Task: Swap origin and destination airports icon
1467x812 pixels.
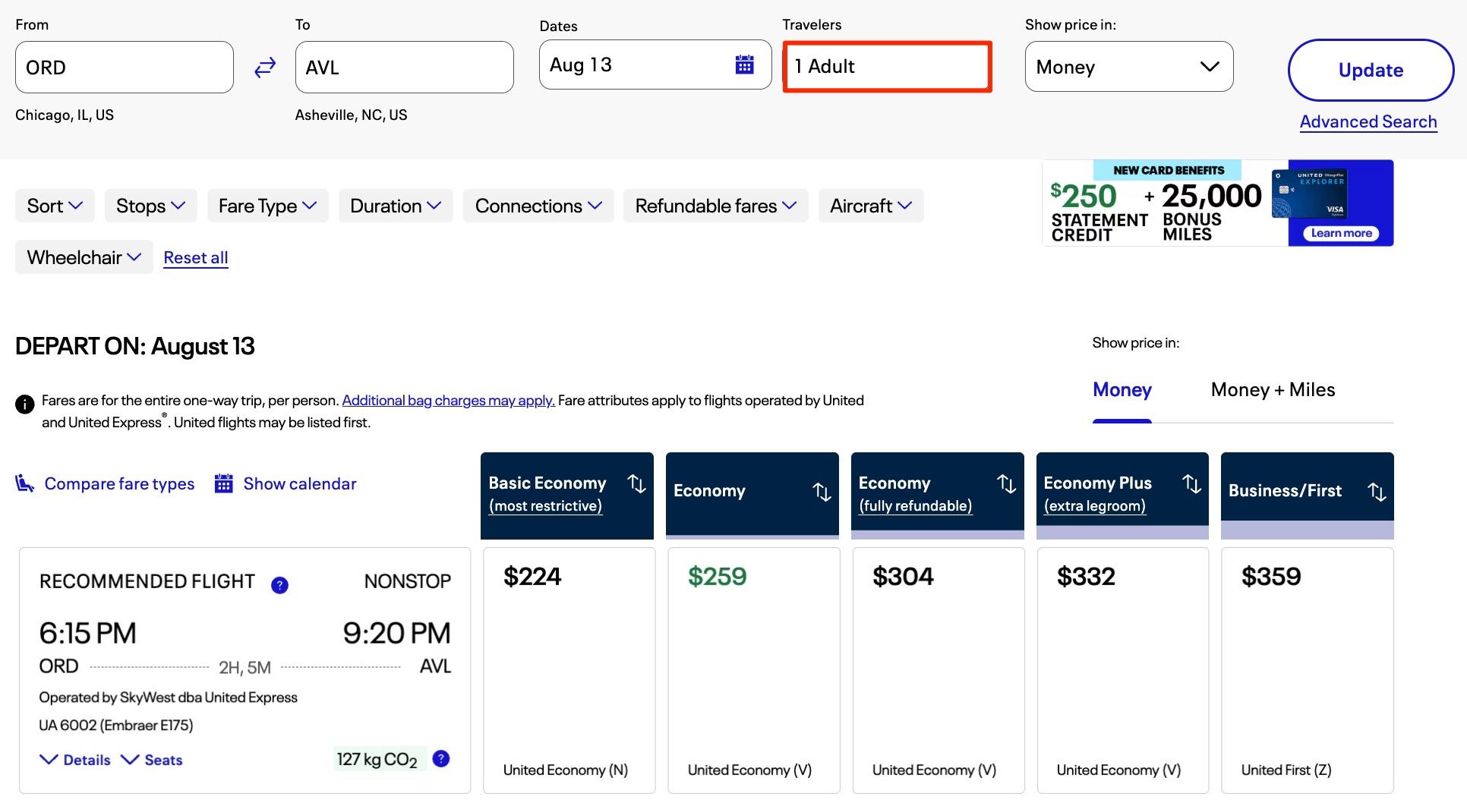Action: click(x=264, y=68)
